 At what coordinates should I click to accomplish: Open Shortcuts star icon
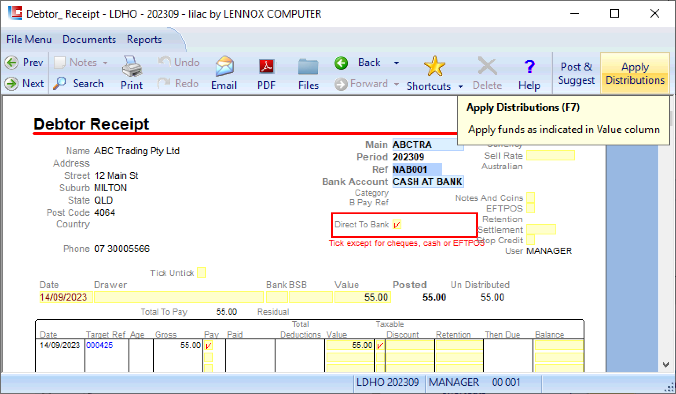pyautogui.click(x=434, y=66)
